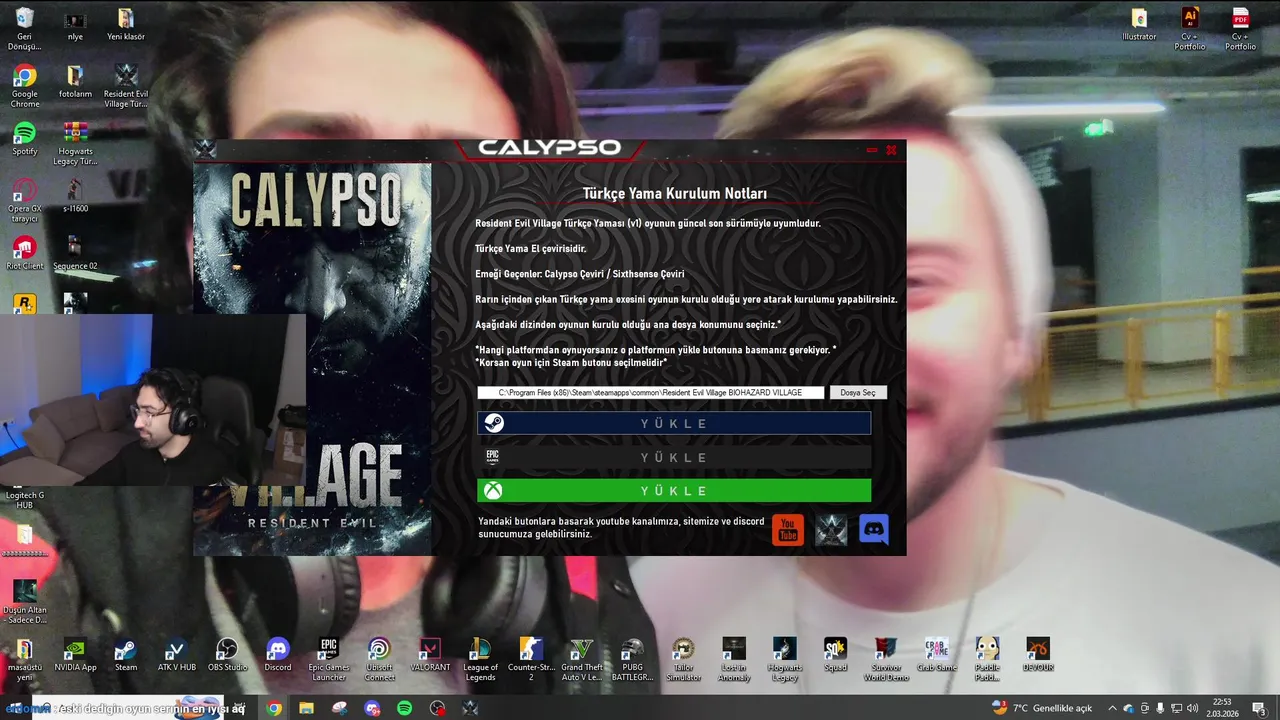Switch to Calypso installer in taskbar
1280x720 pixels.
(x=470, y=708)
